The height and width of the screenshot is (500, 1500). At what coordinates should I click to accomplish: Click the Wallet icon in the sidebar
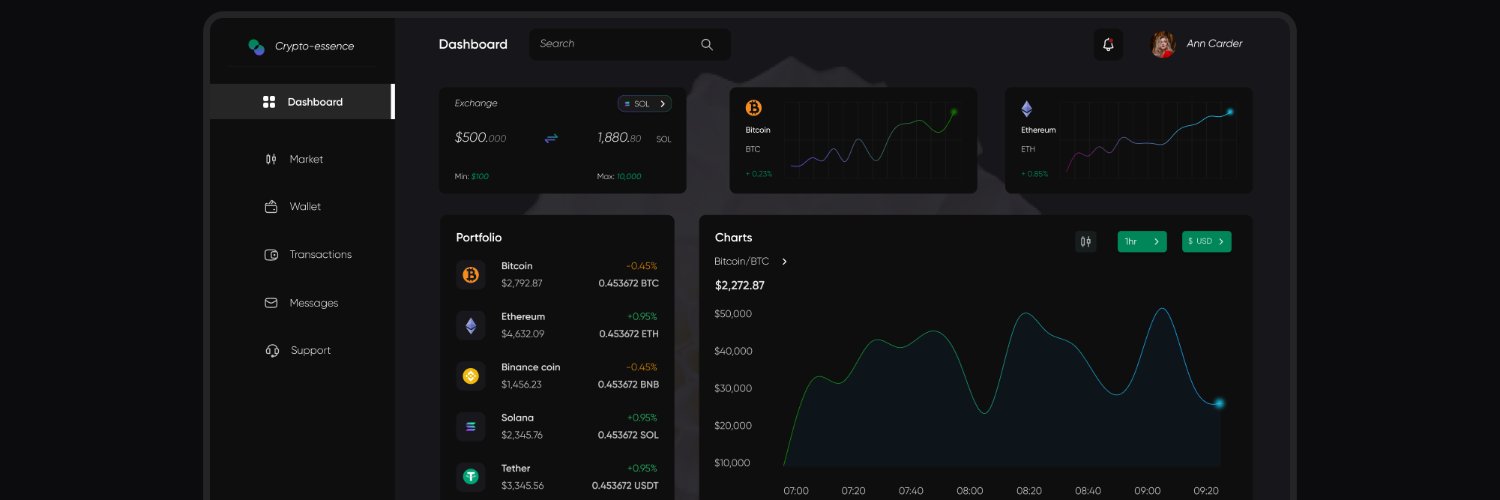[271, 207]
